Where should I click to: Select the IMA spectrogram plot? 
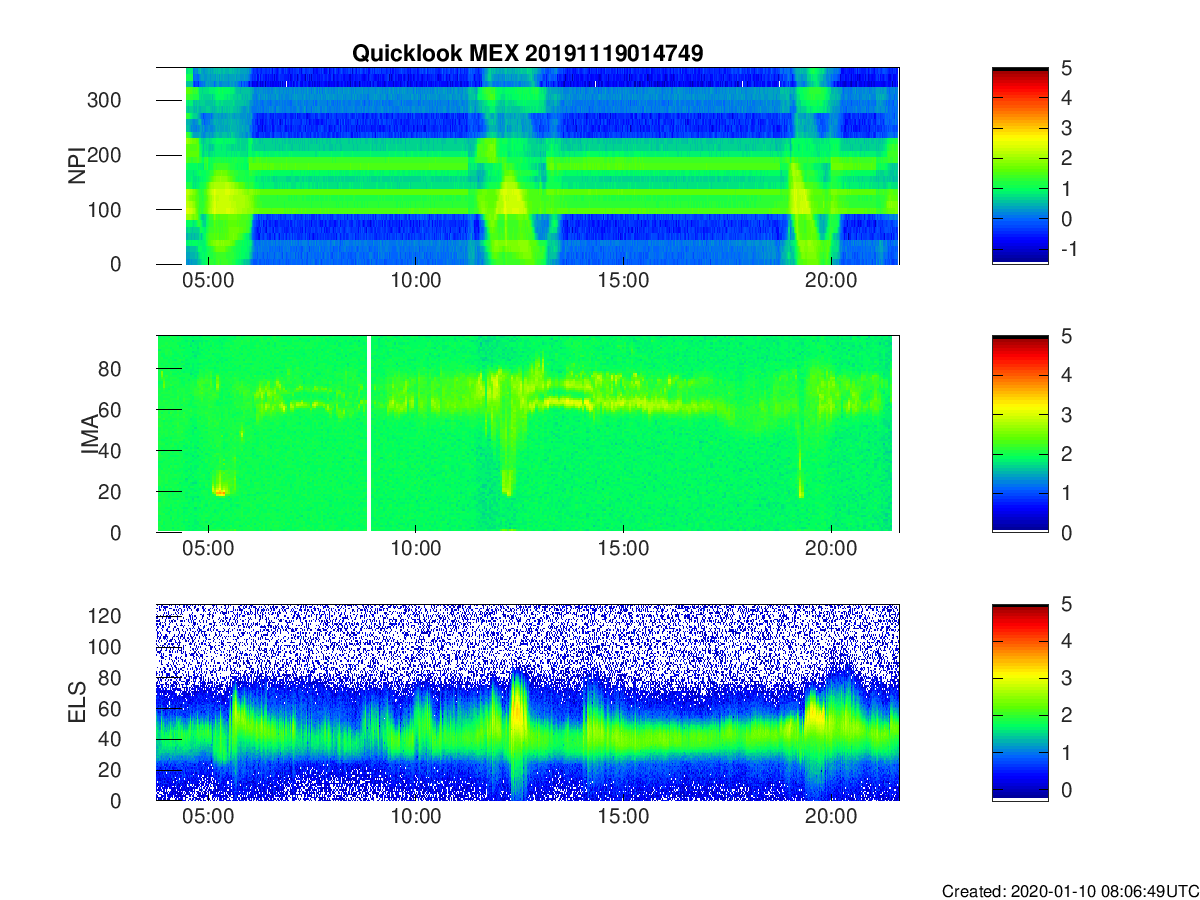[x=528, y=434]
